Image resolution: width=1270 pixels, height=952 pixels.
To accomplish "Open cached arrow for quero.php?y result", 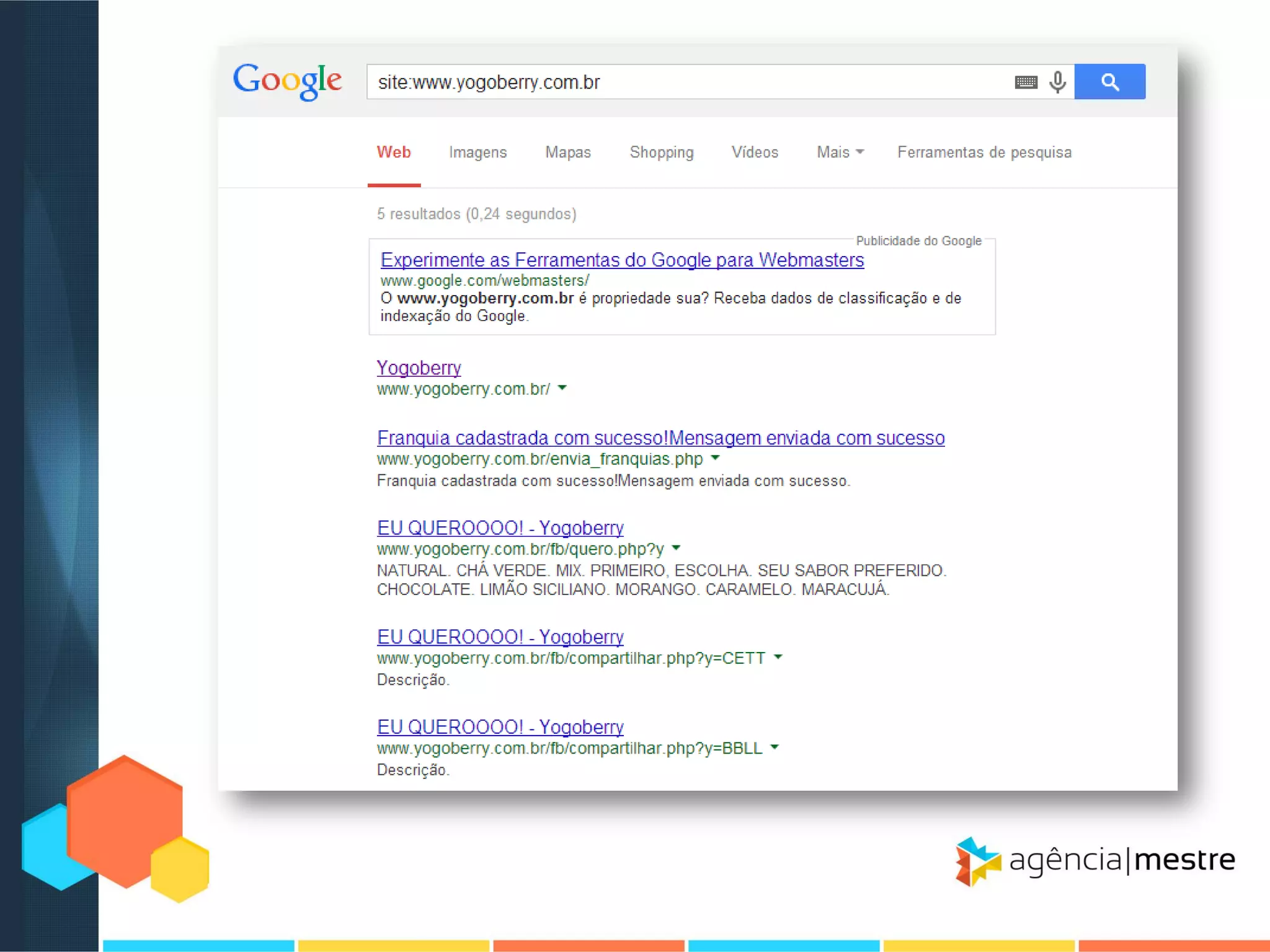I will 676,548.
